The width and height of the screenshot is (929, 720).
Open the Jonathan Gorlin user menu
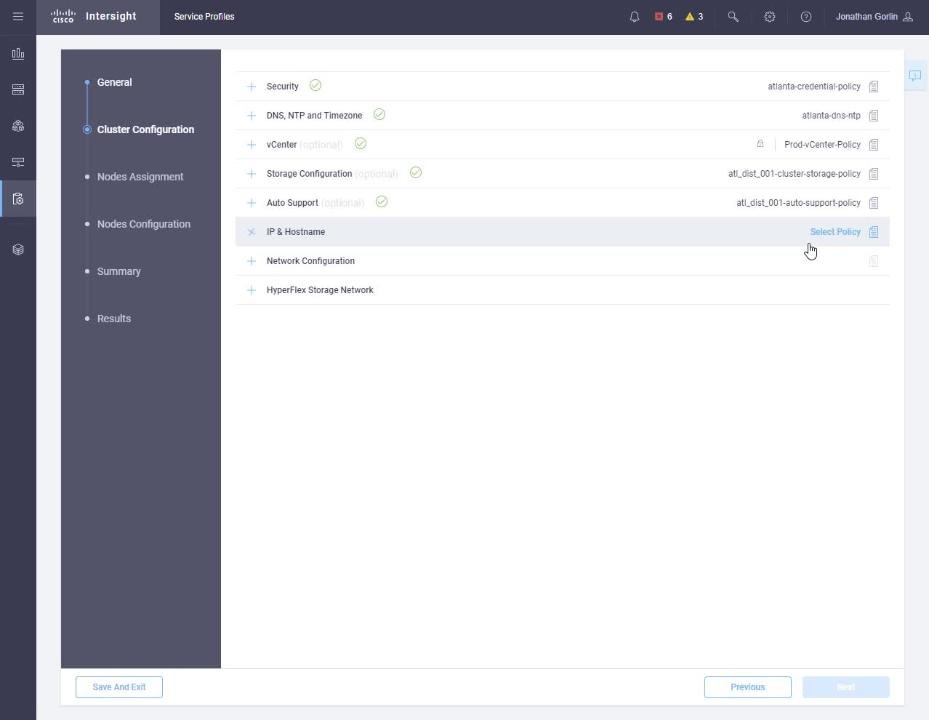874,17
